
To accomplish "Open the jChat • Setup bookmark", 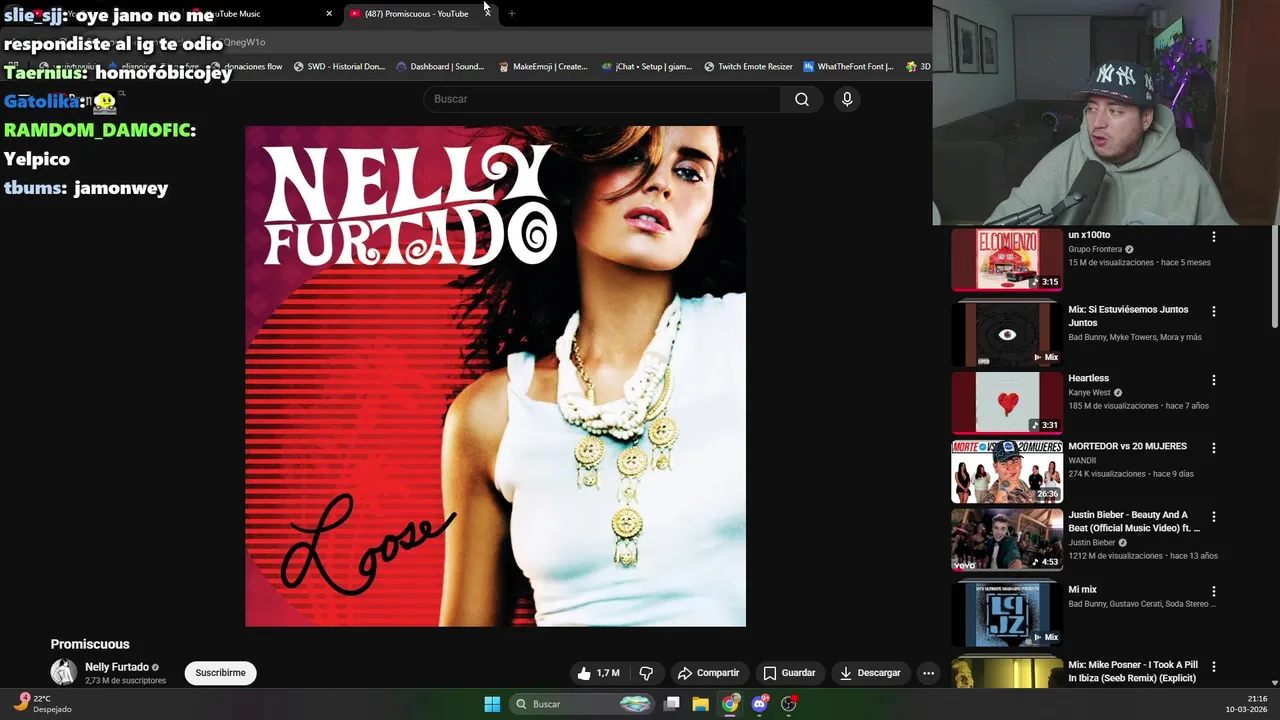I will (646, 66).
